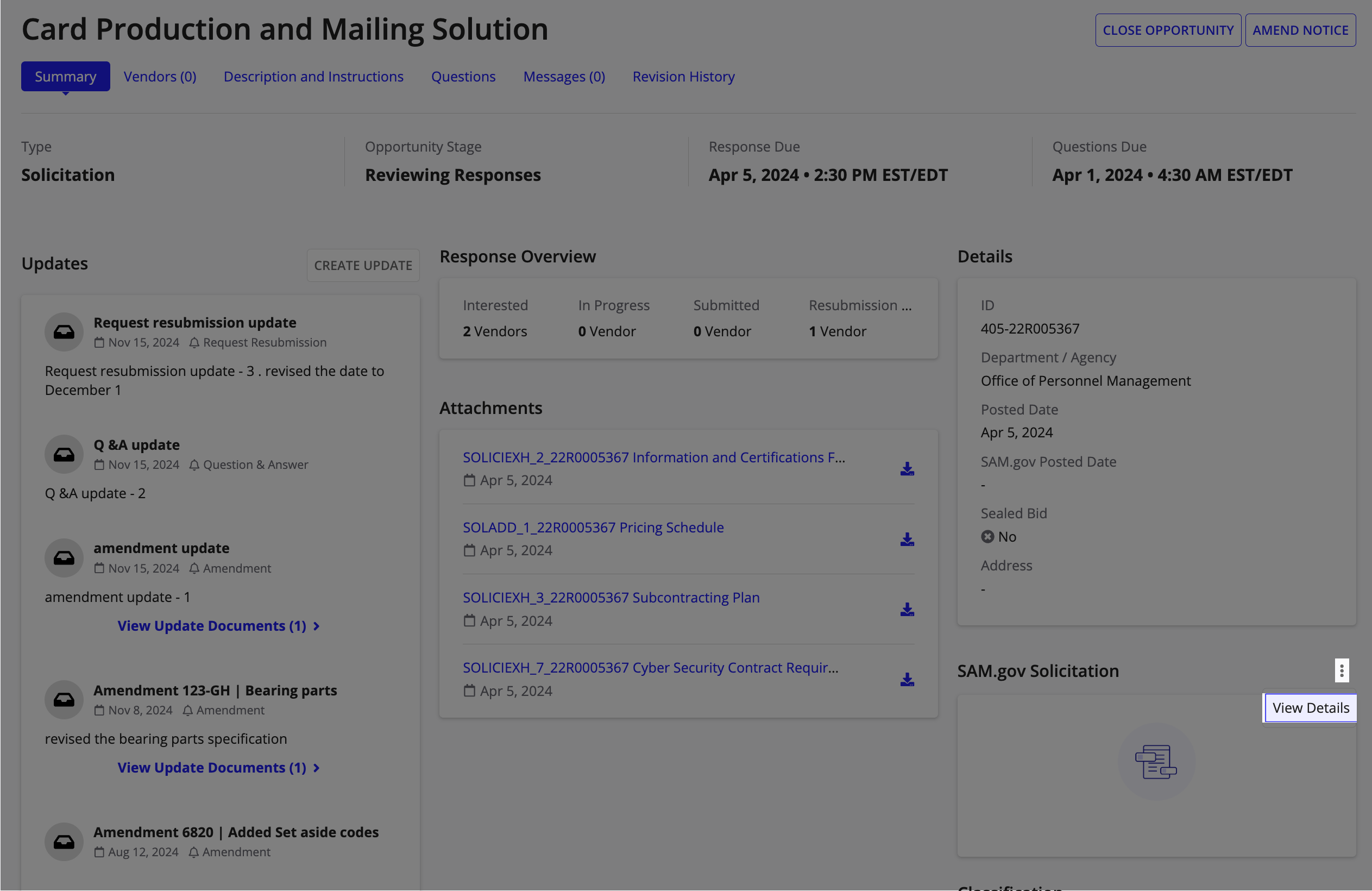Open SAM.gov Solicitation three-dot menu
Viewport: 1372px width, 891px height.
pos(1342,671)
